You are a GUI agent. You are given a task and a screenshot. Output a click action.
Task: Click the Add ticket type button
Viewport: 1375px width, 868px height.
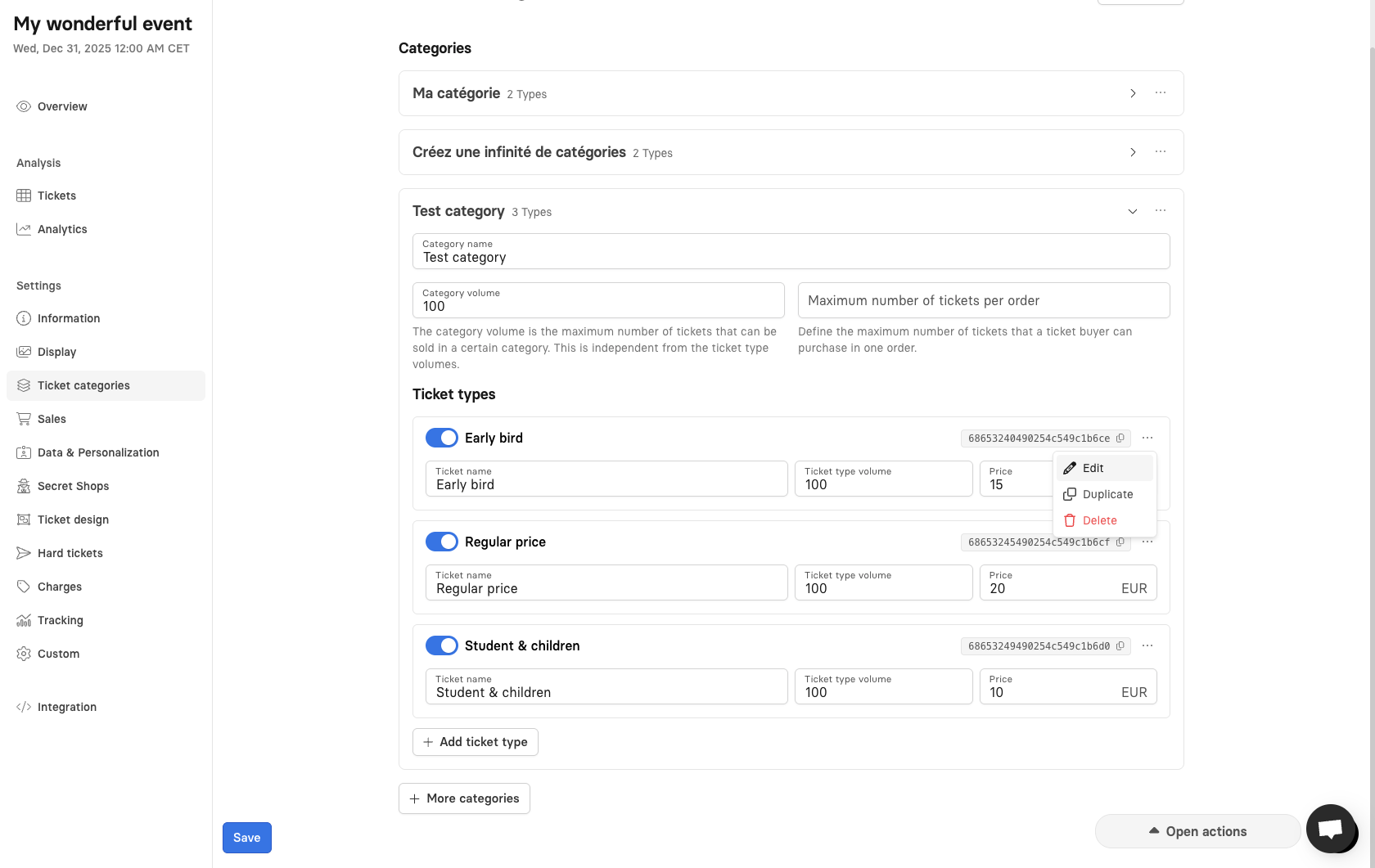[x=476, y=742]
